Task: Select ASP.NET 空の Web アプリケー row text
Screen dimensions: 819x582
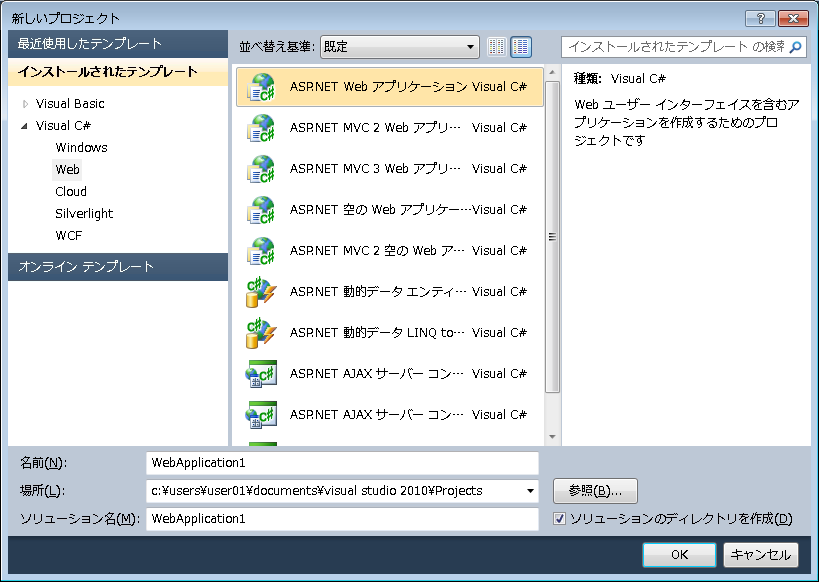Action: pos(380,210)
